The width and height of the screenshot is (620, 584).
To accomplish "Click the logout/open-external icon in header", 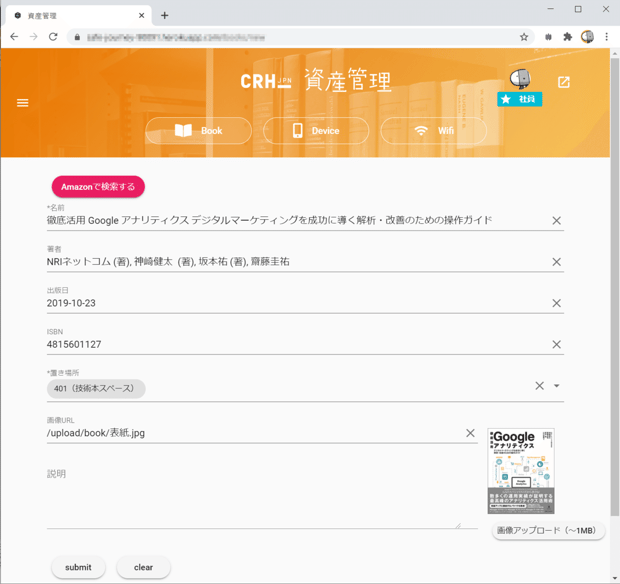I will tap(563, 82).
